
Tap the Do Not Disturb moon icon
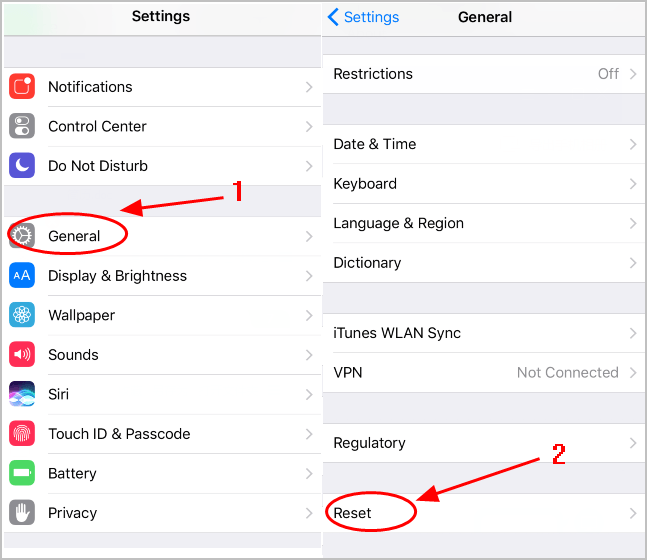tap(22, 165)
